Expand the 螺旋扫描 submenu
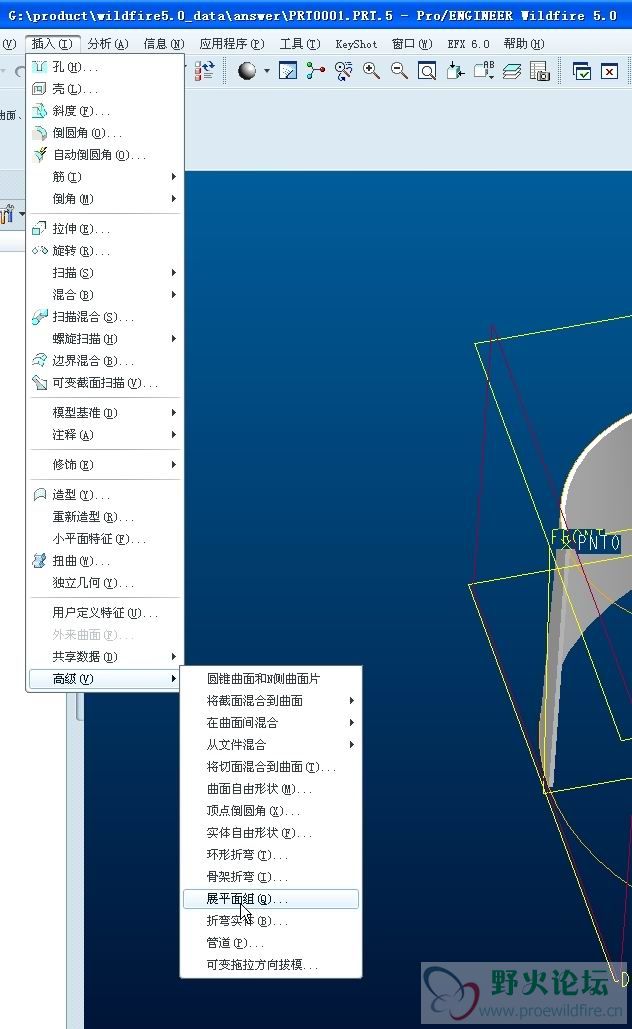632x1029 pixels. click(105, 339)
